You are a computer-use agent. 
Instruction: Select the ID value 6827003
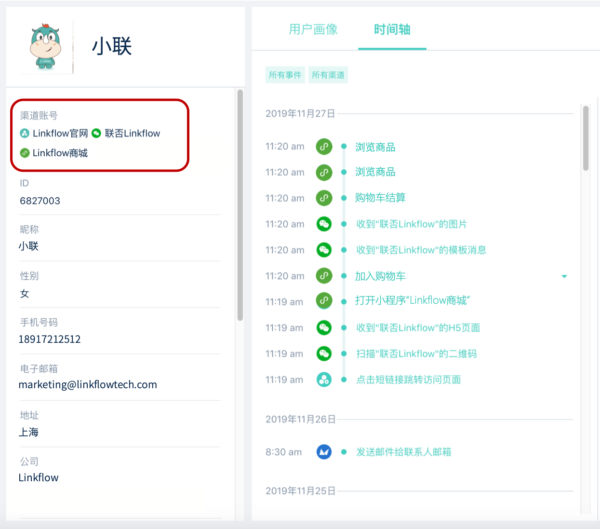pos(40,201)
